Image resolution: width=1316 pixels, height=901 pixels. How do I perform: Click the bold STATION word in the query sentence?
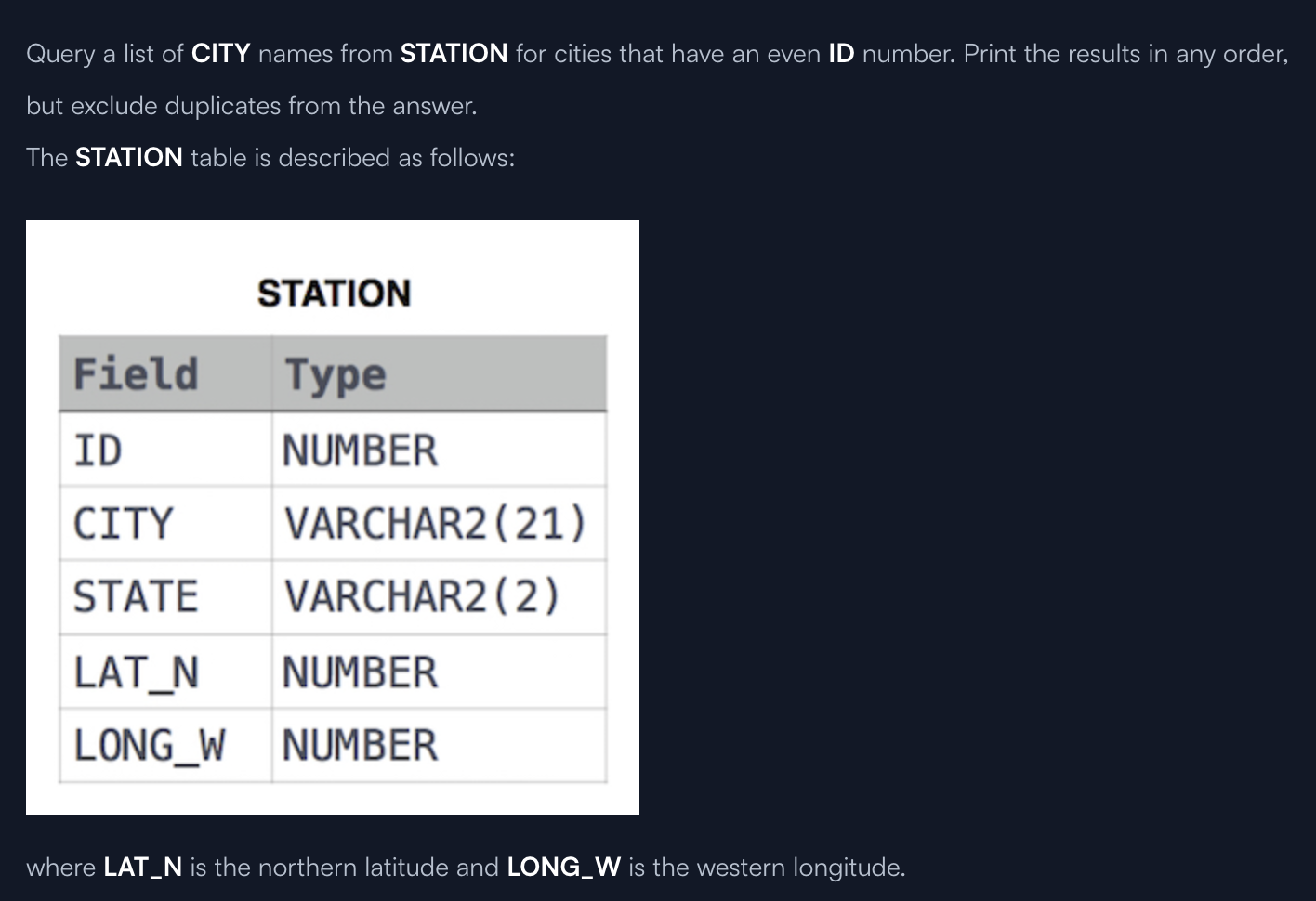(x=454, y=54)
